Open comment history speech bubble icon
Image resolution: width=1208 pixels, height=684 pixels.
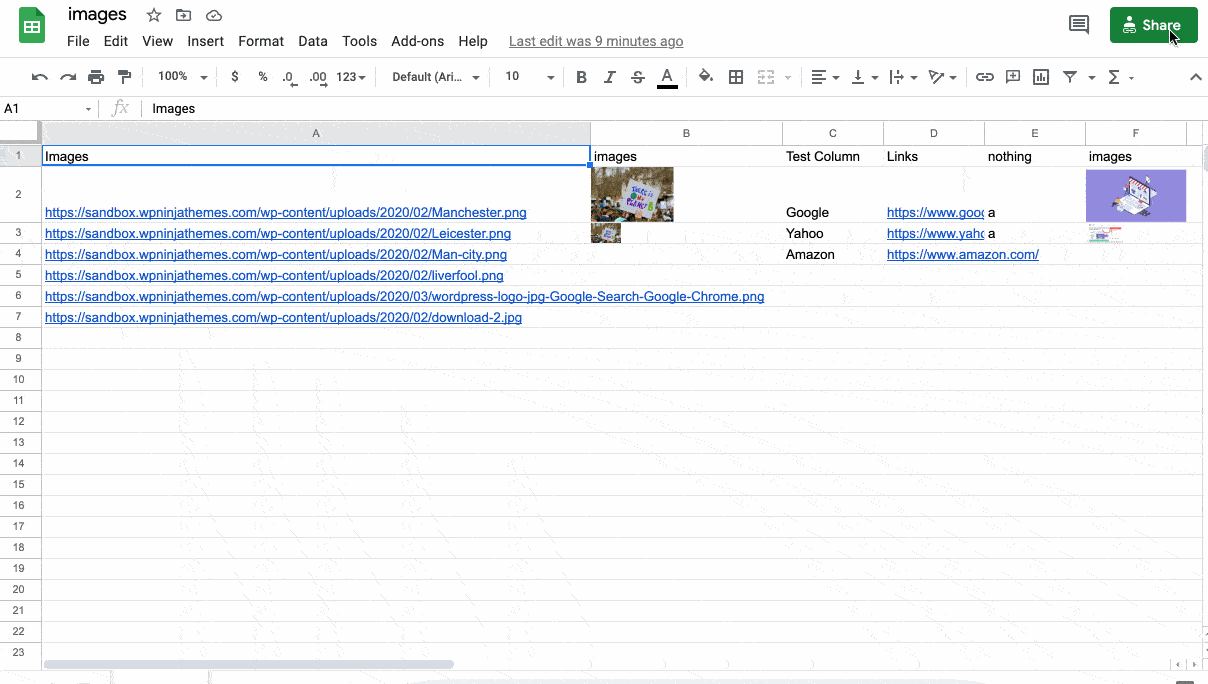tap(1079, 25)
